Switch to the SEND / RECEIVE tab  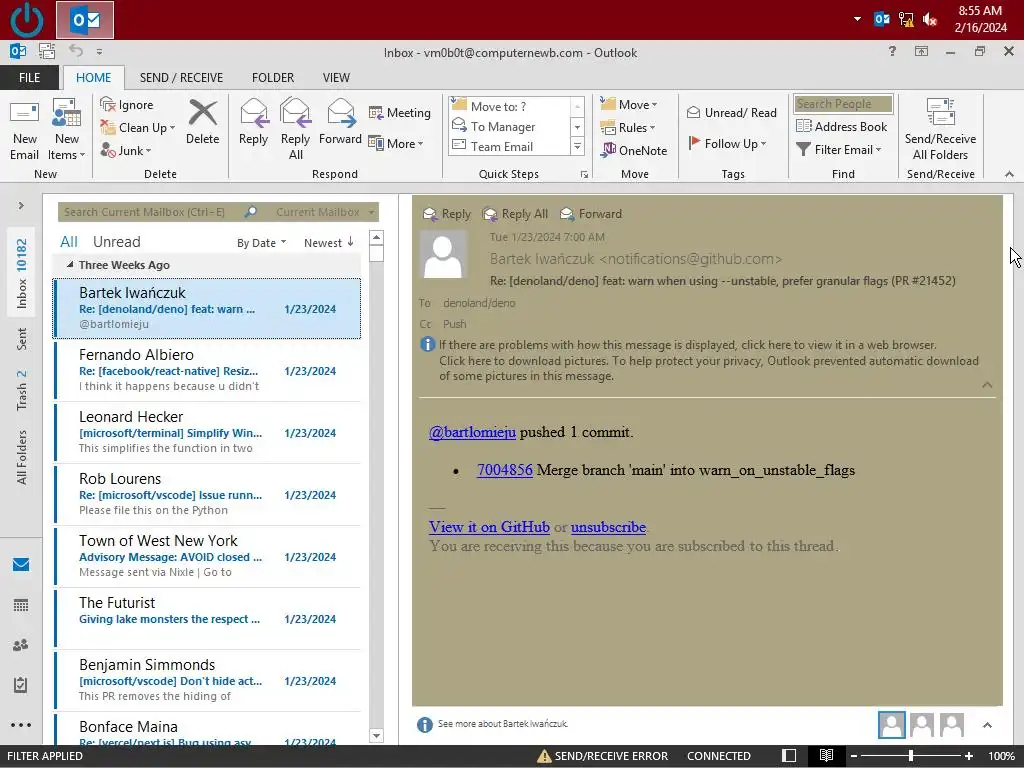pyautogui.click(x=181, y=78)
